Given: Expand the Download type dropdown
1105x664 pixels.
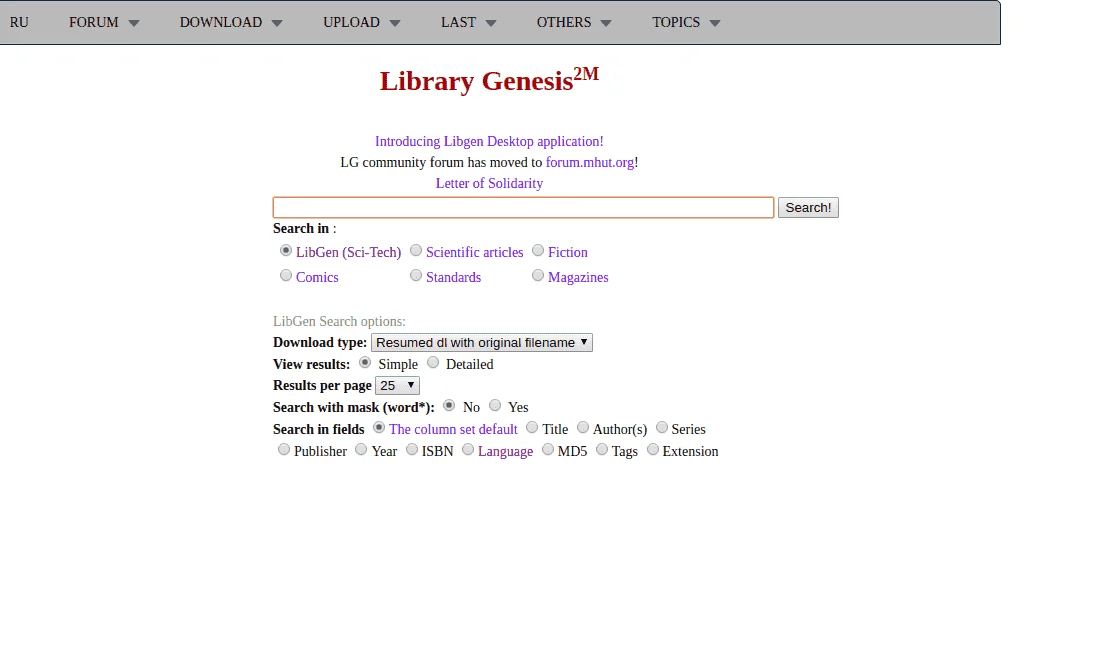Looking at the screenshot, I should (482, 343).
